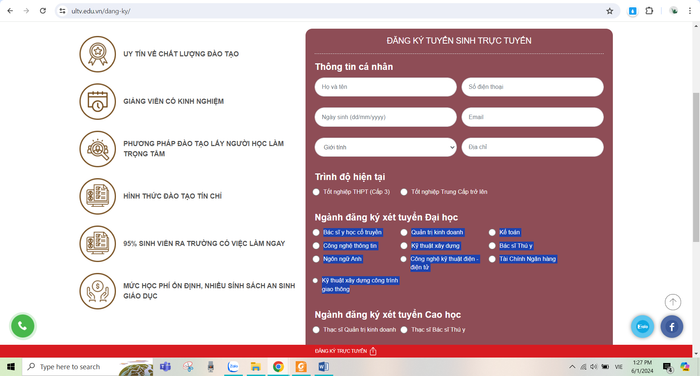
Task: Open Microsoft Teams from taskbar
Action: [166, 367]
